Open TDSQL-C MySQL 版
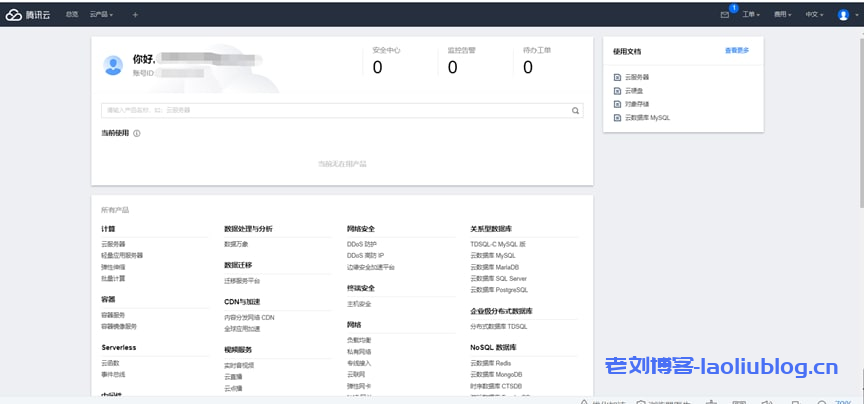 pos(498,244)
